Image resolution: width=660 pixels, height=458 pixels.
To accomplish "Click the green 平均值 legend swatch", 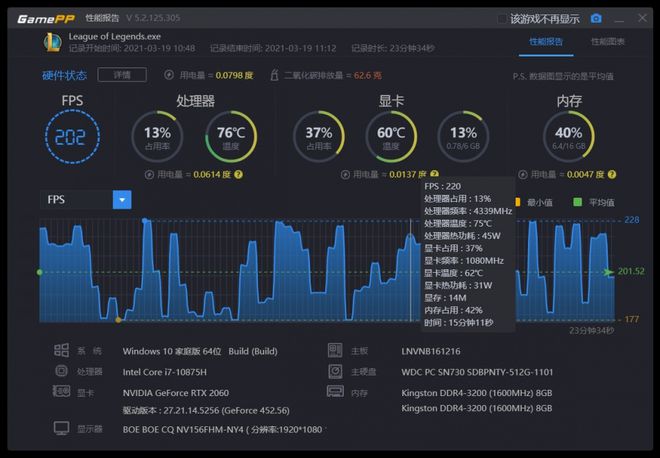I will coord(578,202).
